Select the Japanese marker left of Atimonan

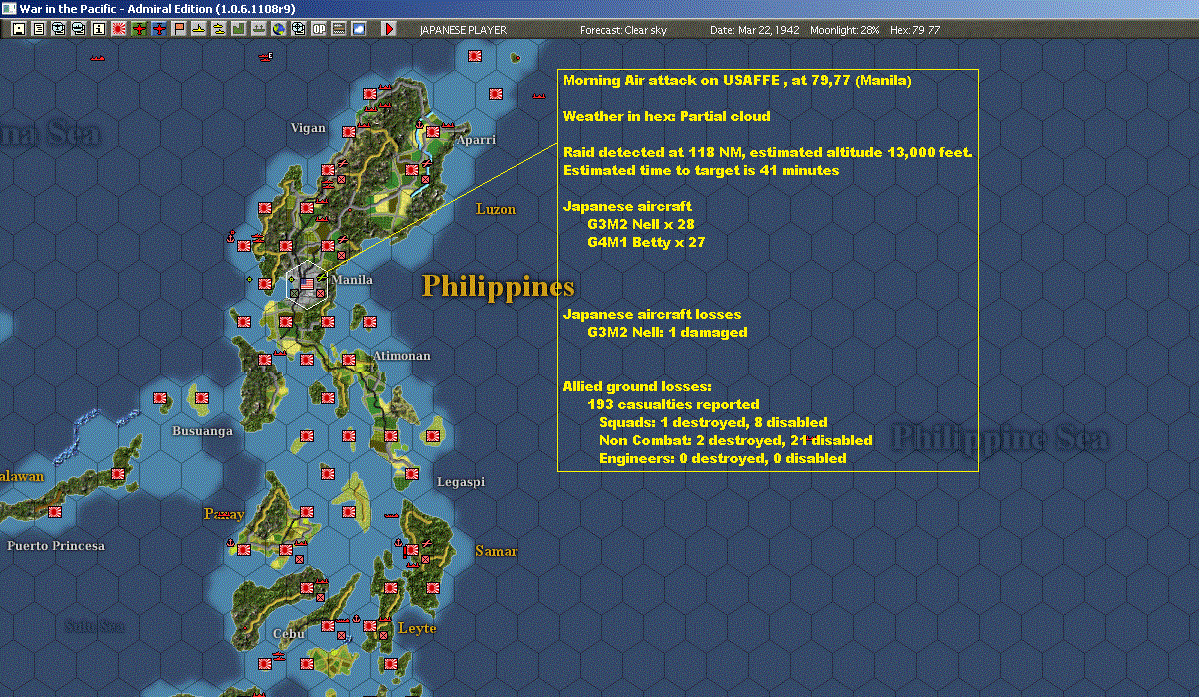point(349,359)
